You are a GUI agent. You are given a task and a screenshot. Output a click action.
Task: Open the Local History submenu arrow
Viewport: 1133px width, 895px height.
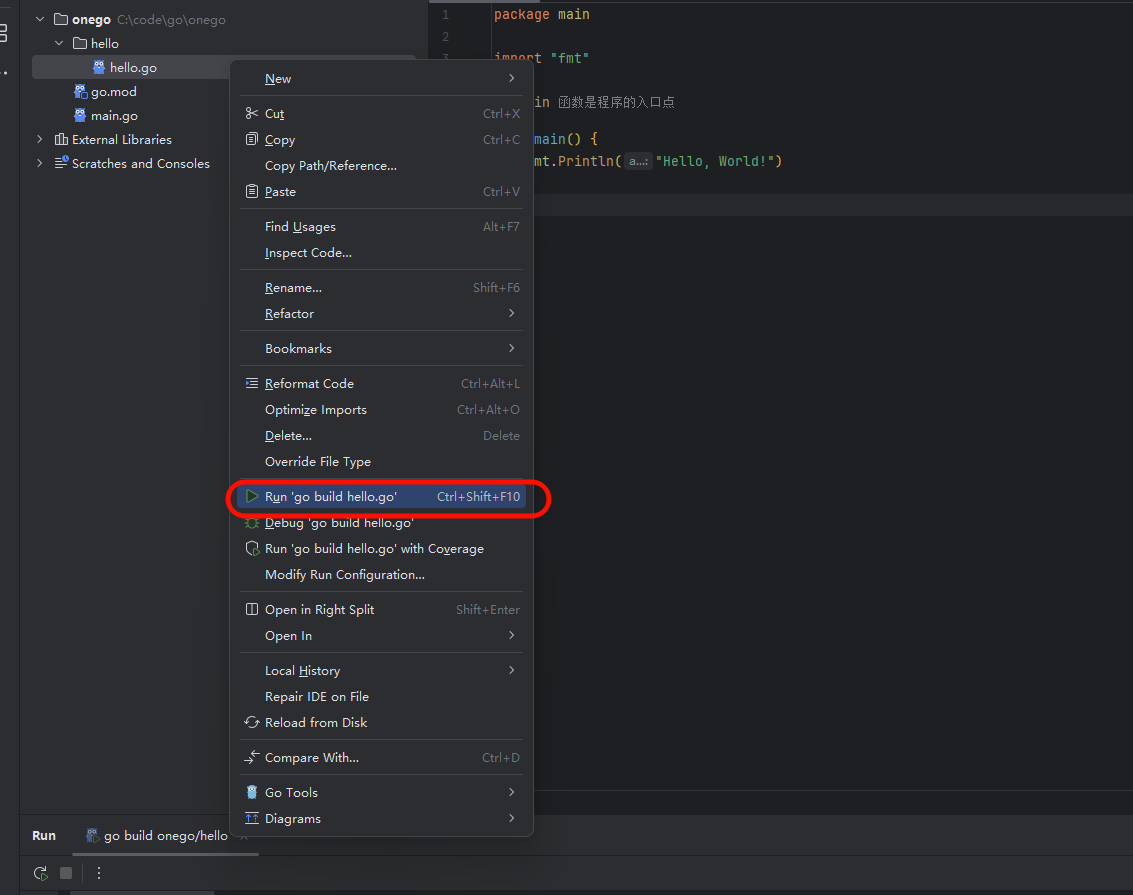coord(512,670)
